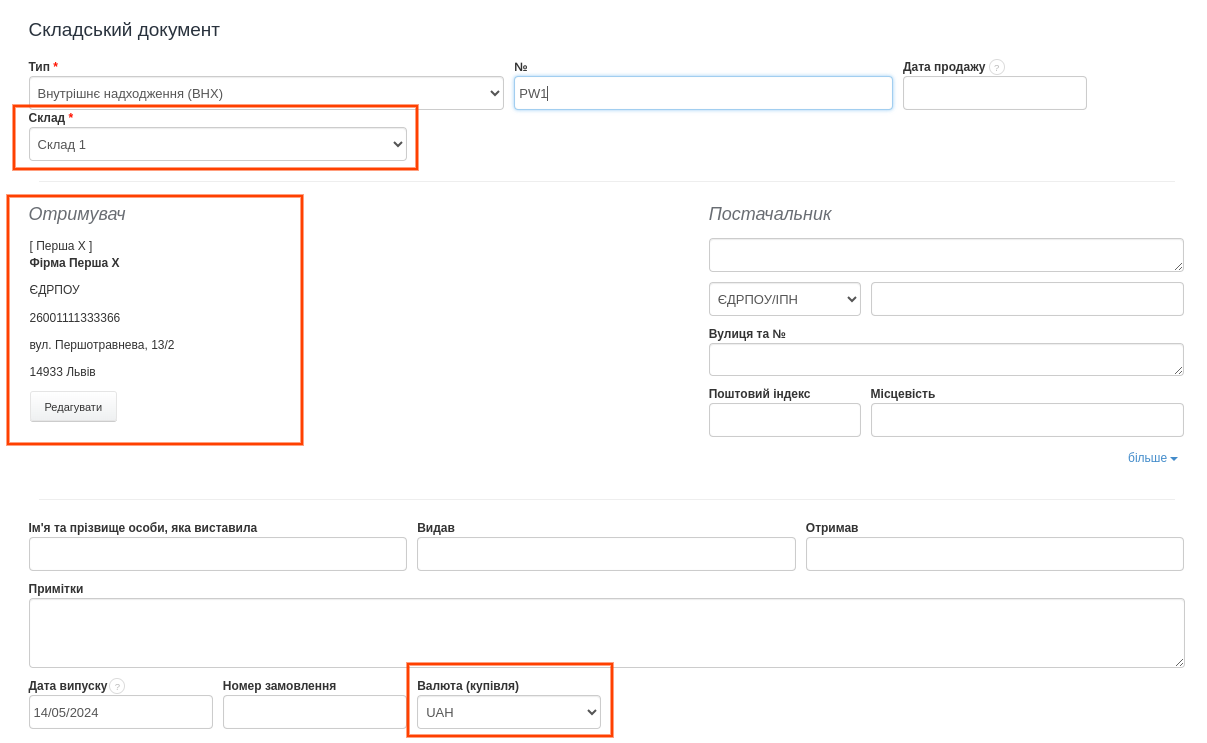Viewport: 1207px width, 743px height.
Task: Click the help icon next to Дата випуску
Action: click(x=117, y=686)
